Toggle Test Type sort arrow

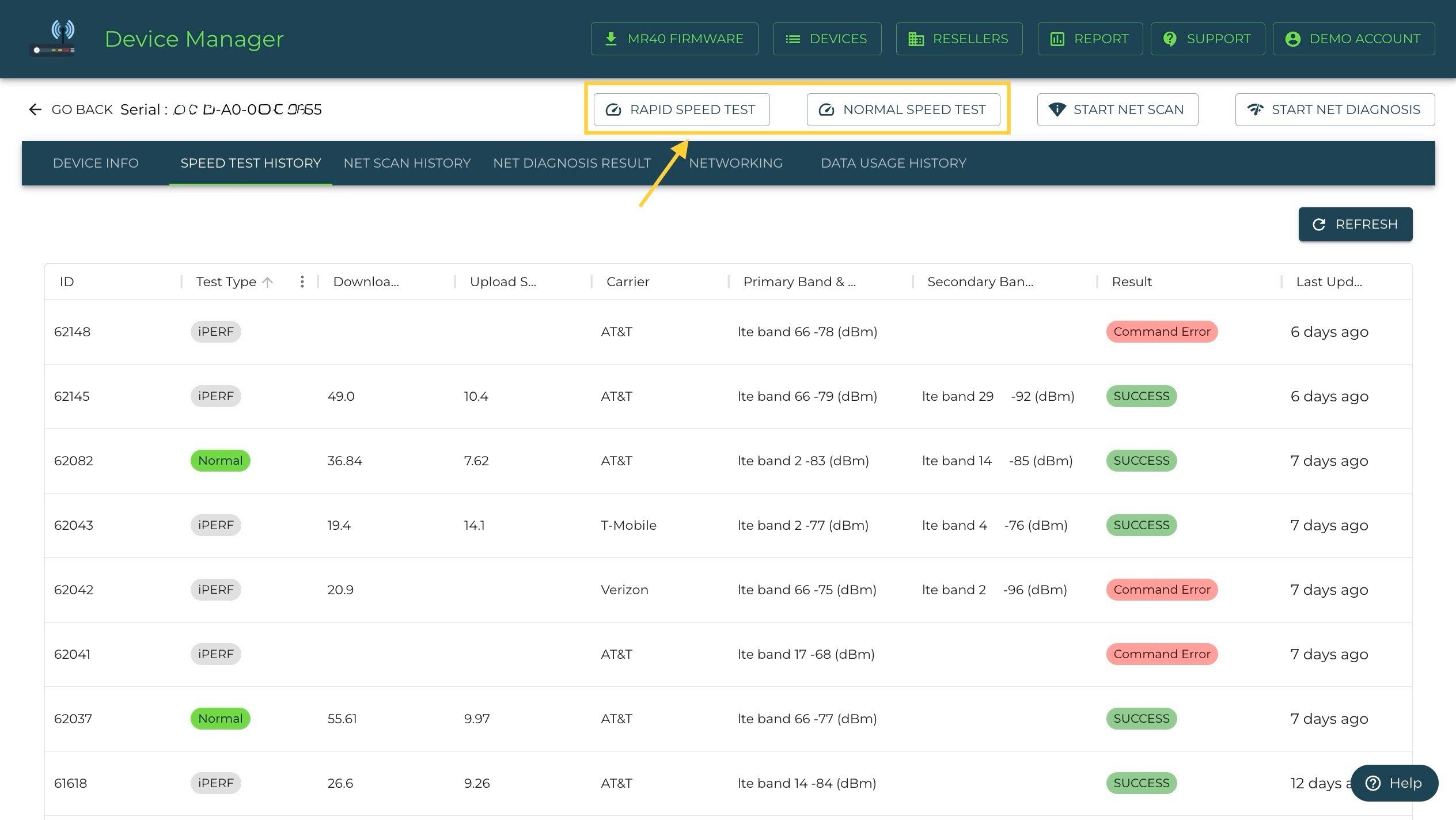tap(267, 282)
